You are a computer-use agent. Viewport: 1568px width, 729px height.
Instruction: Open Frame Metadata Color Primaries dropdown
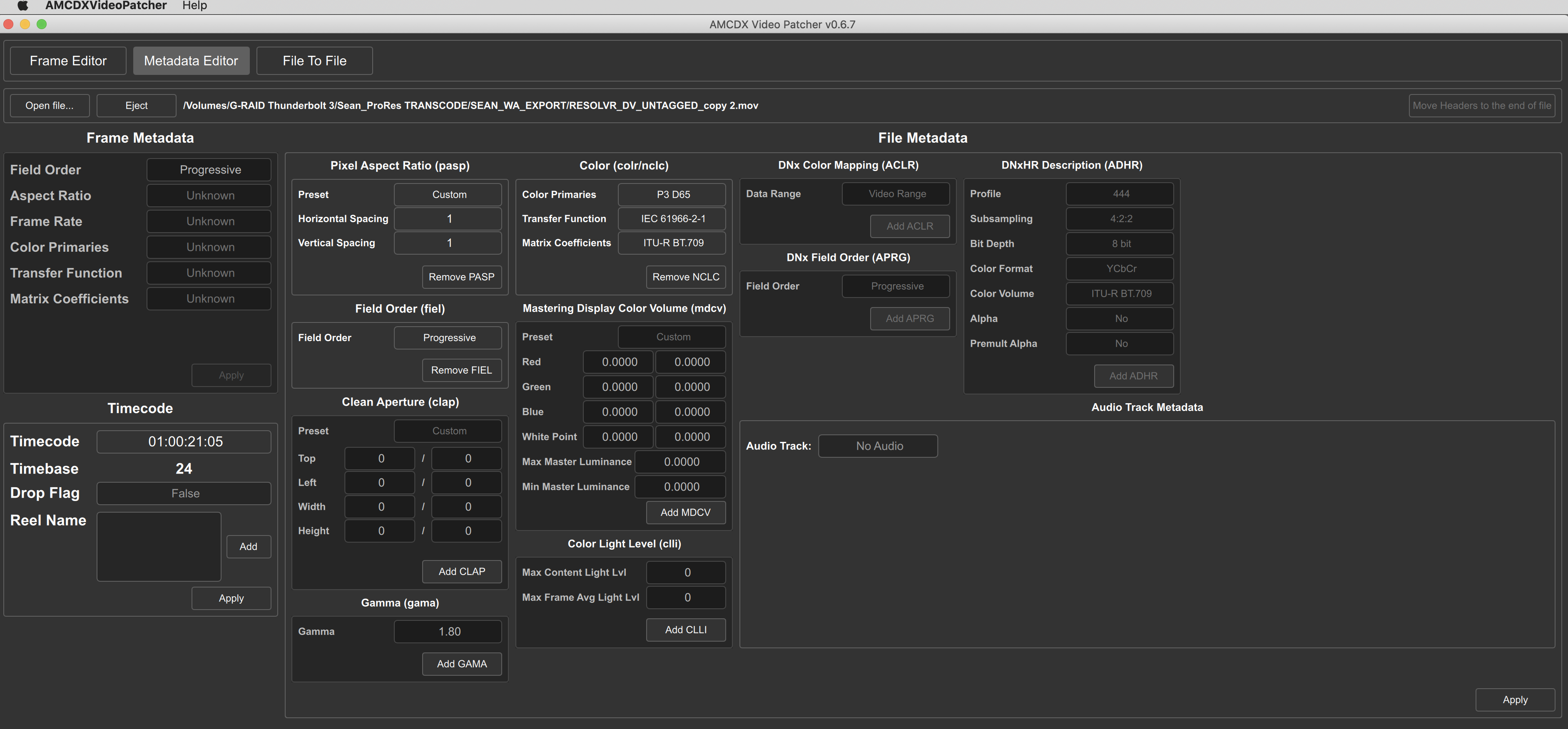(209, 247)
